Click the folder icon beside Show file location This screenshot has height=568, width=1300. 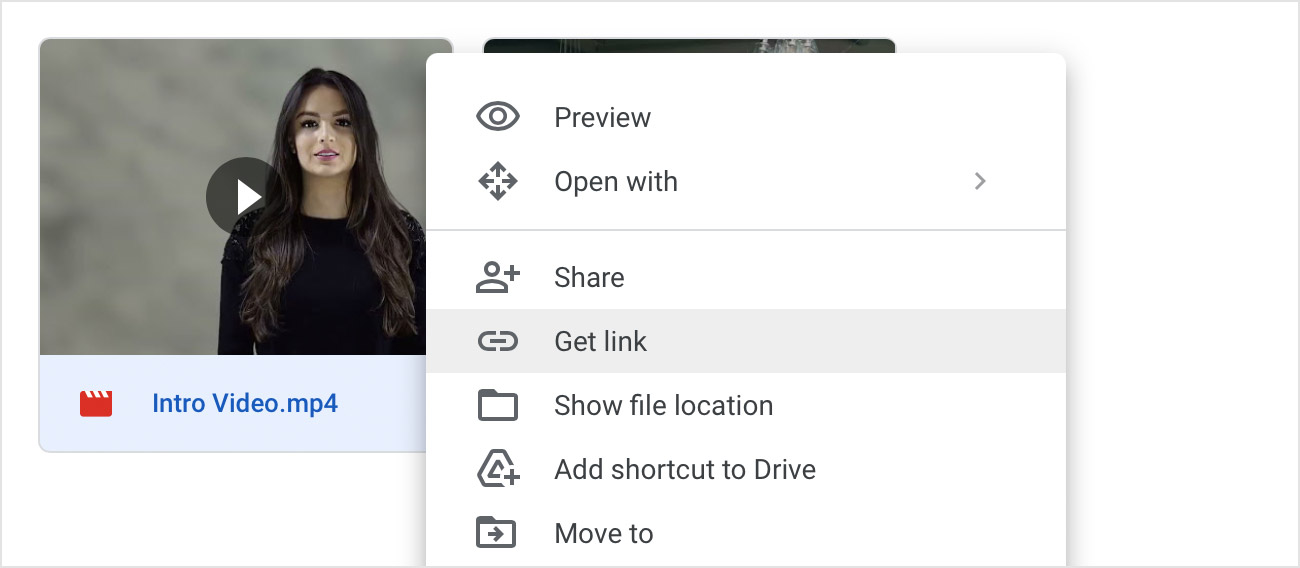(497, 406)
